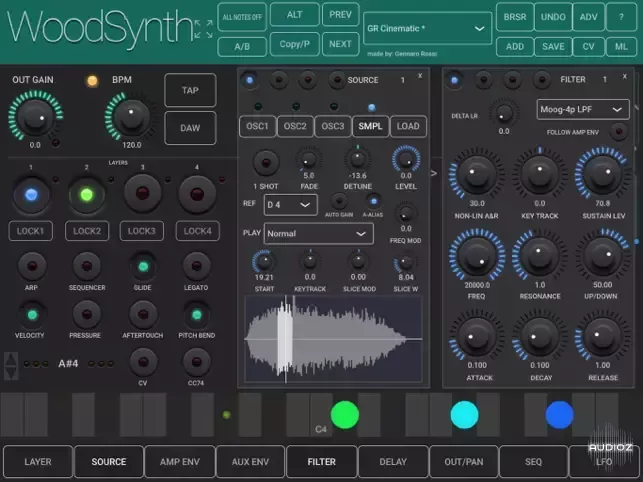This screenshot has height=482, width=643.
Task: Click the A/B compare button
Action: [x=242, y=47]
